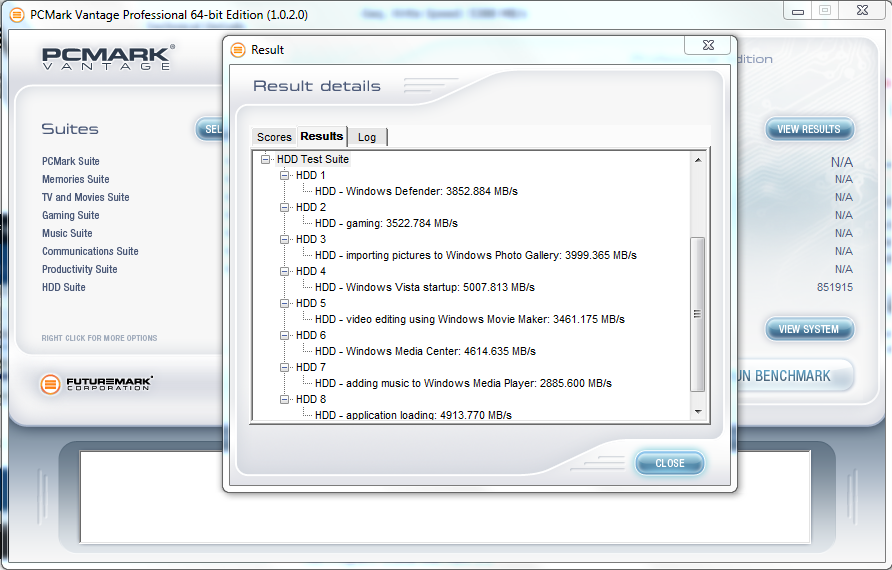
Task: Click the Suites heading
Action: pos(70,129)
